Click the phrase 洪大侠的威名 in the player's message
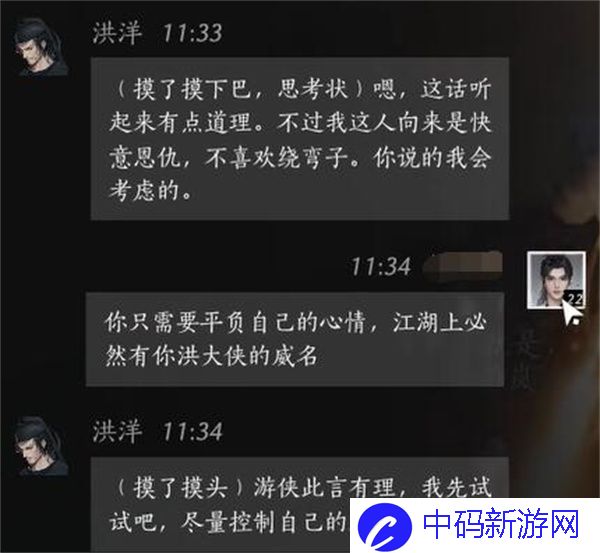This screenshot has height=553, width=600. (x=246, y=356)
